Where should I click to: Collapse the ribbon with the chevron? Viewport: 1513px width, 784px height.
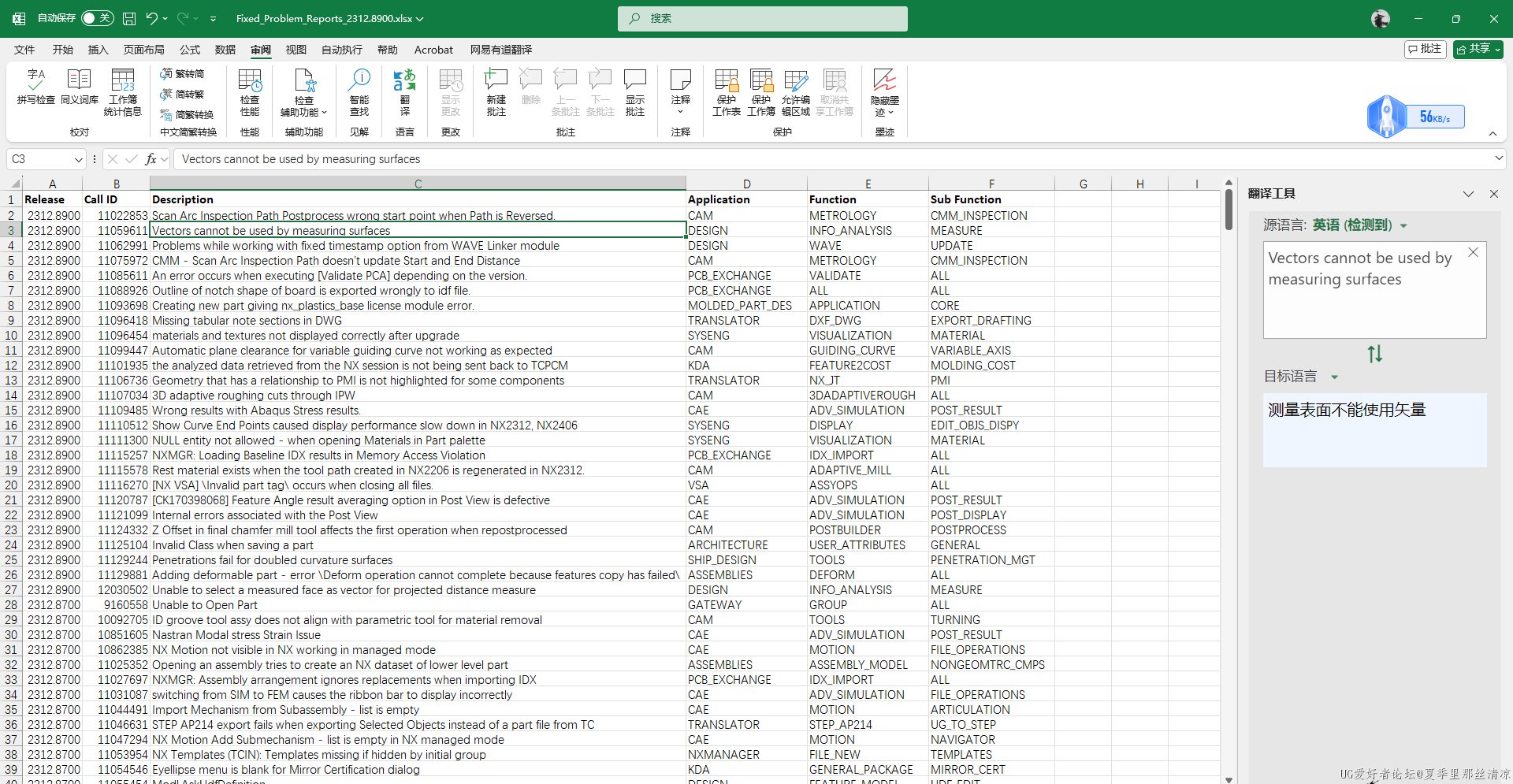point(1493,134)
